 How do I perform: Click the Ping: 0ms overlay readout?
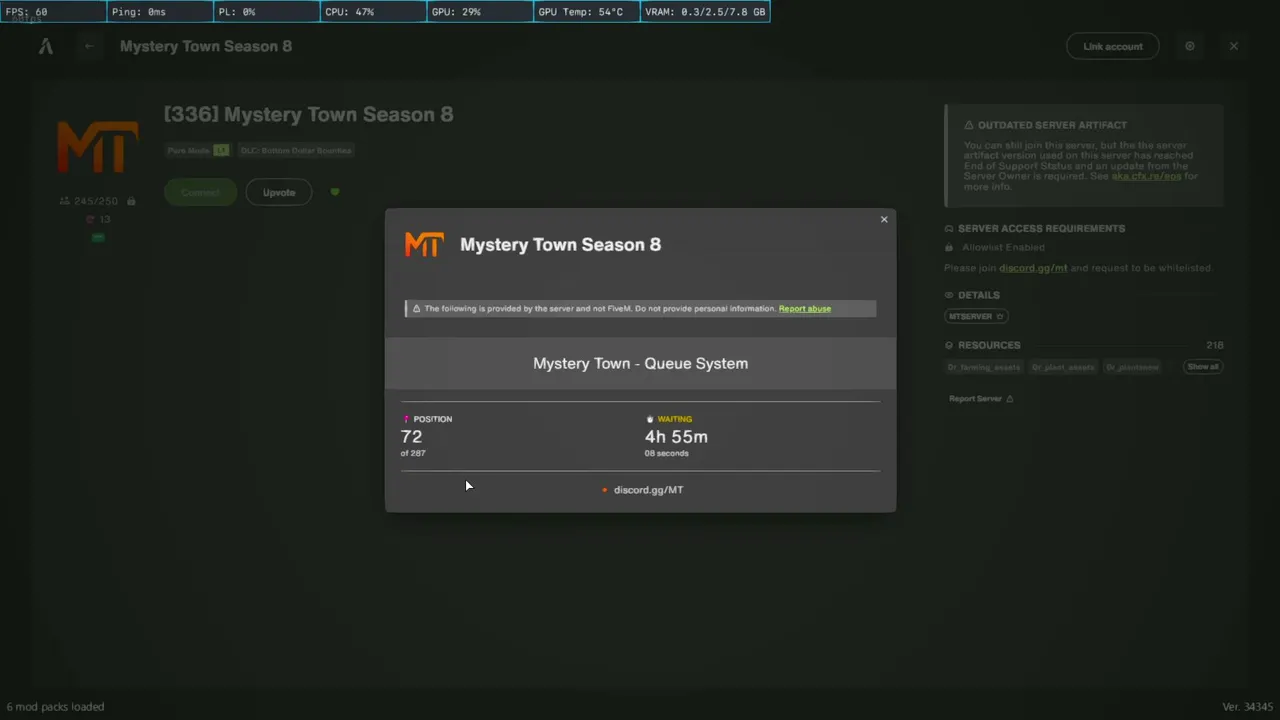tap(160, 12)
